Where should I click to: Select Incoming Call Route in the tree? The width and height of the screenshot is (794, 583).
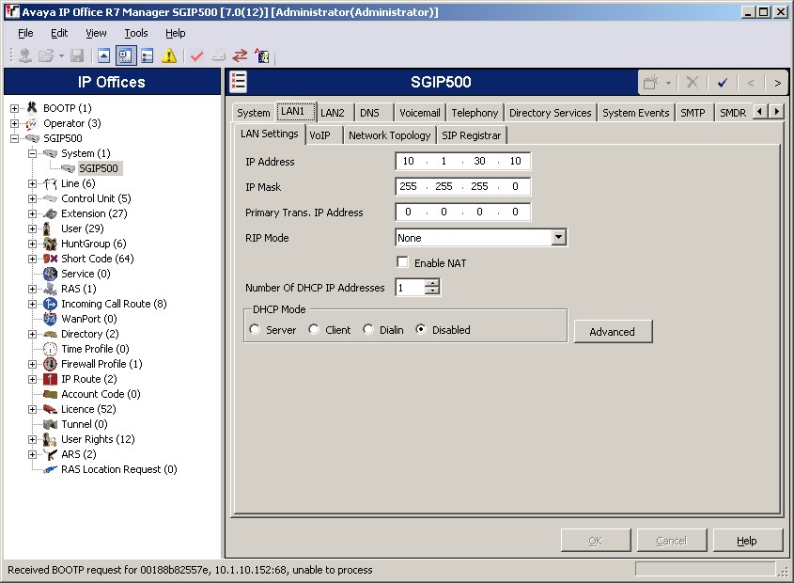tap(113, 304)
